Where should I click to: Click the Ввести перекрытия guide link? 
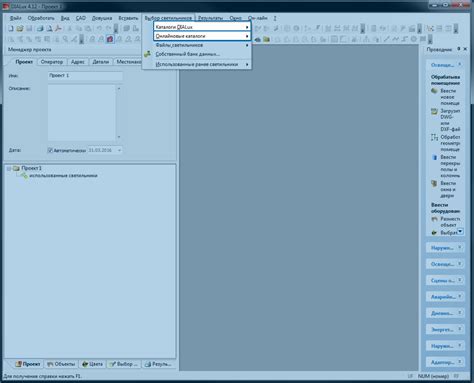tap(450, 166)
